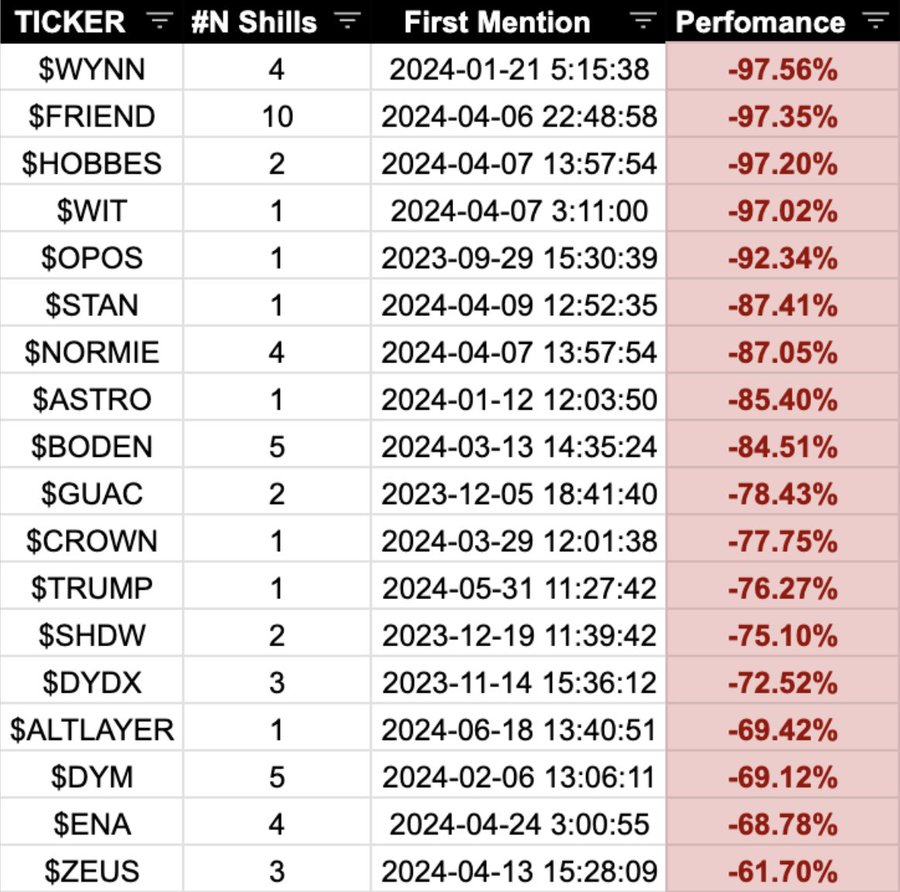The height and width of the screenshot is (892, 900).
Task: Click the -78.43% performance cell for $GUAC
Action: click(x=783, y=494)
